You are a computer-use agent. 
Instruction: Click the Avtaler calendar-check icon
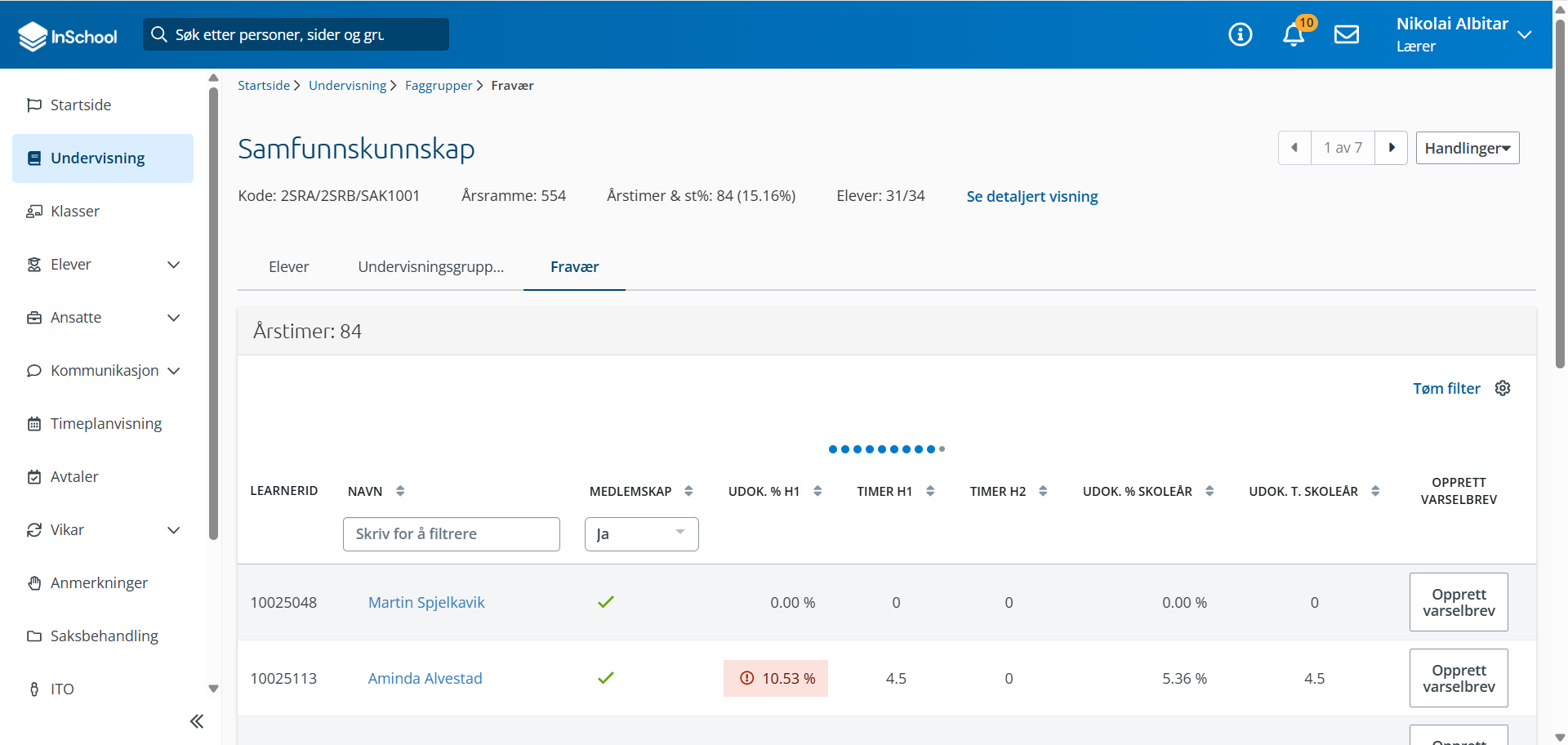[x=34, y=476]
